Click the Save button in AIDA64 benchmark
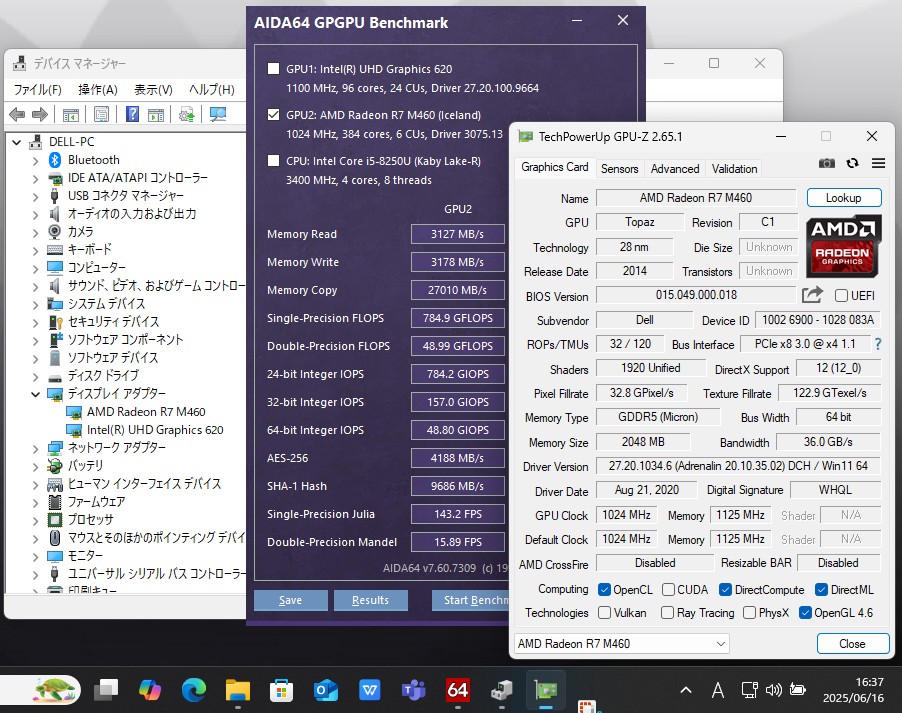 (291, 600)
